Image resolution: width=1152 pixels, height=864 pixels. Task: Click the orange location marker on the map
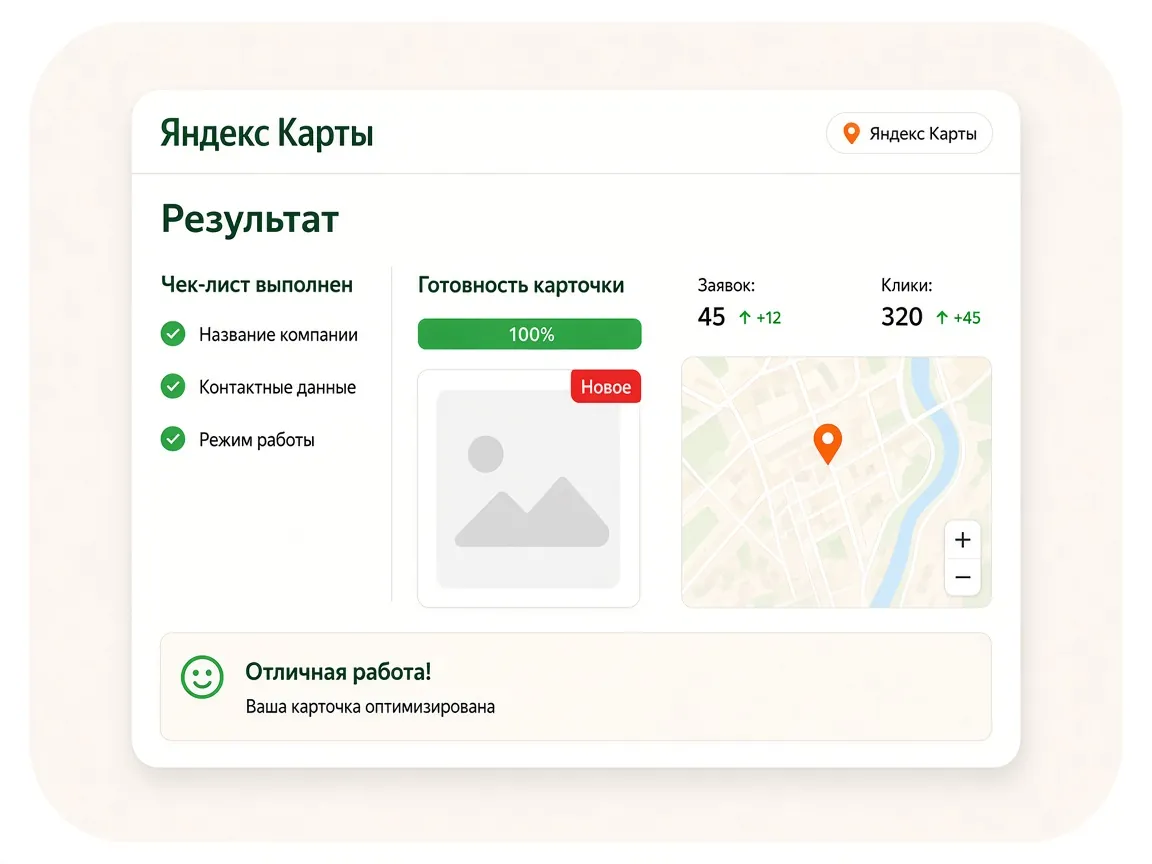click(828, 443)
